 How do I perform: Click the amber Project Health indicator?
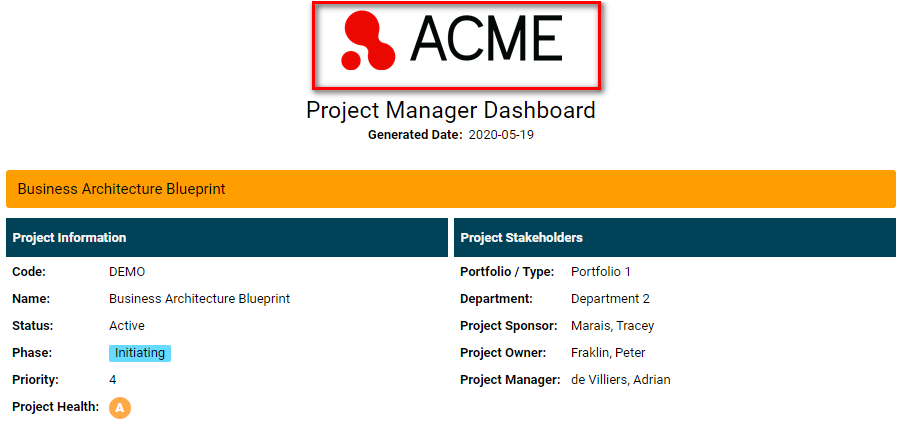tap(120, 407)
